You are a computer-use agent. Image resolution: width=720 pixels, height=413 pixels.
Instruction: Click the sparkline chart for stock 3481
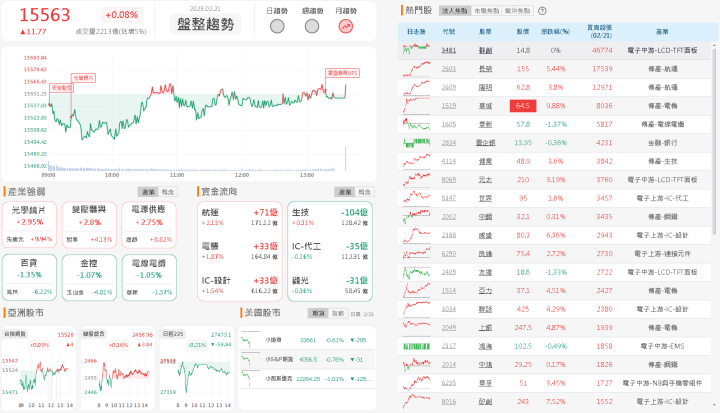click(416, 50)
